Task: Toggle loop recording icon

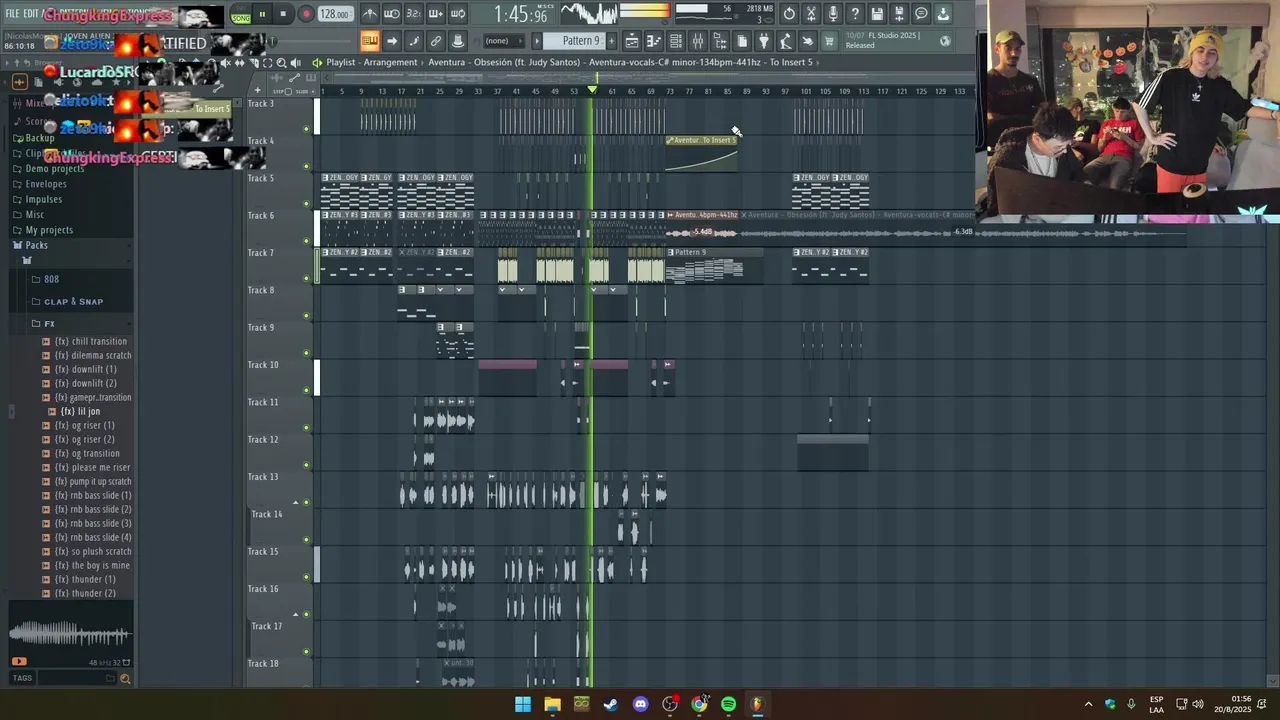Action: 458,14
